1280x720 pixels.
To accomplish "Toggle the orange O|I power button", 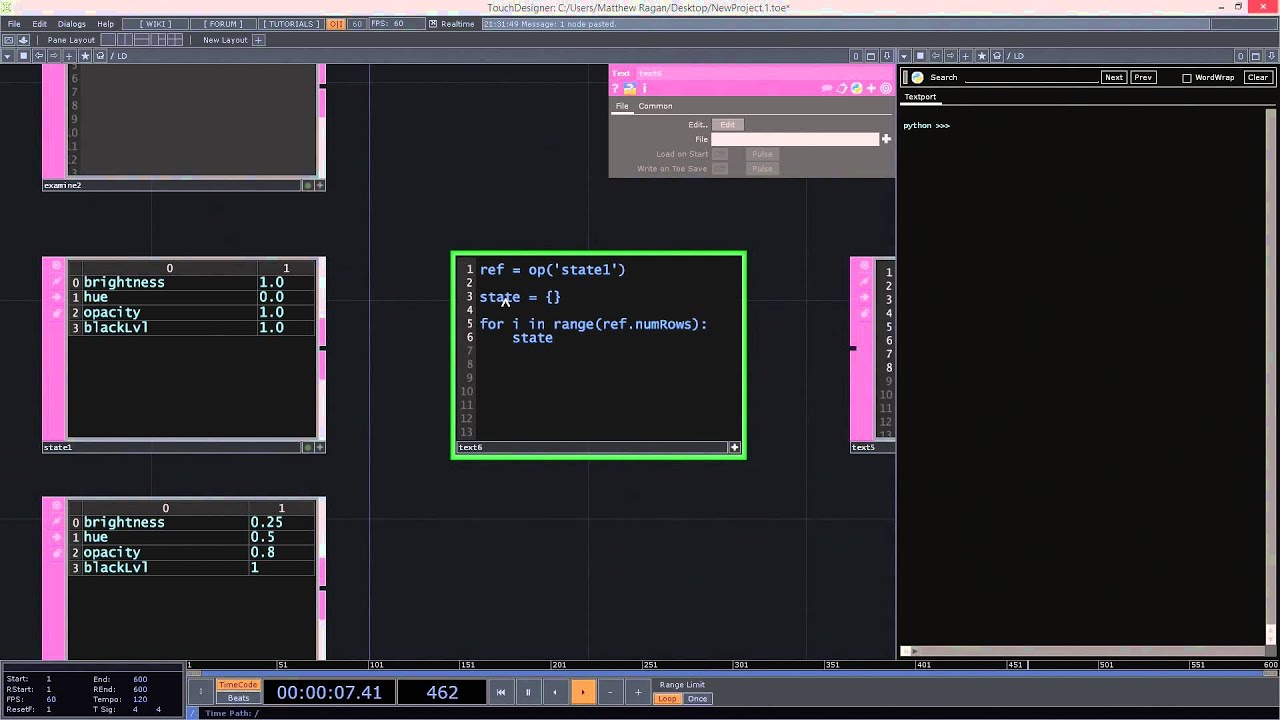I will [336, 24].
